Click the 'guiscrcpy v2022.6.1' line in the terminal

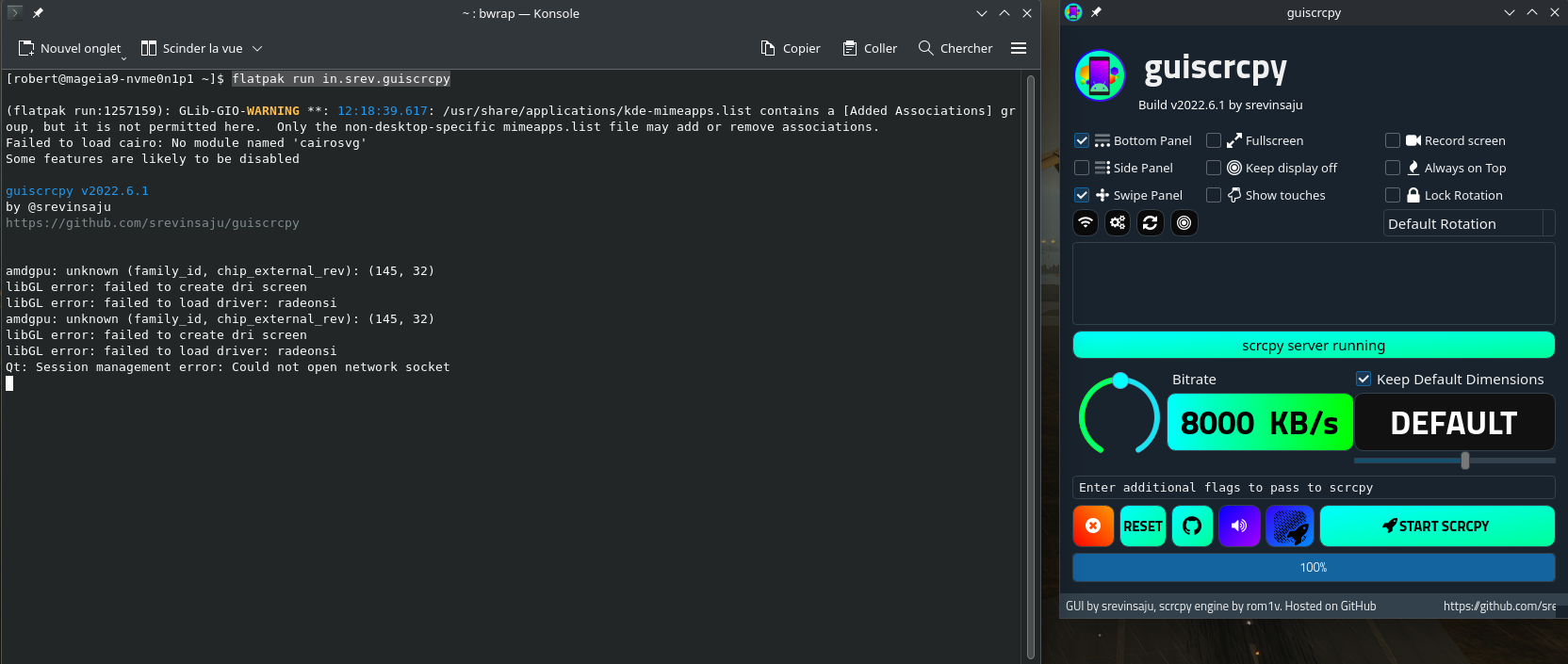tap(77, 190)
